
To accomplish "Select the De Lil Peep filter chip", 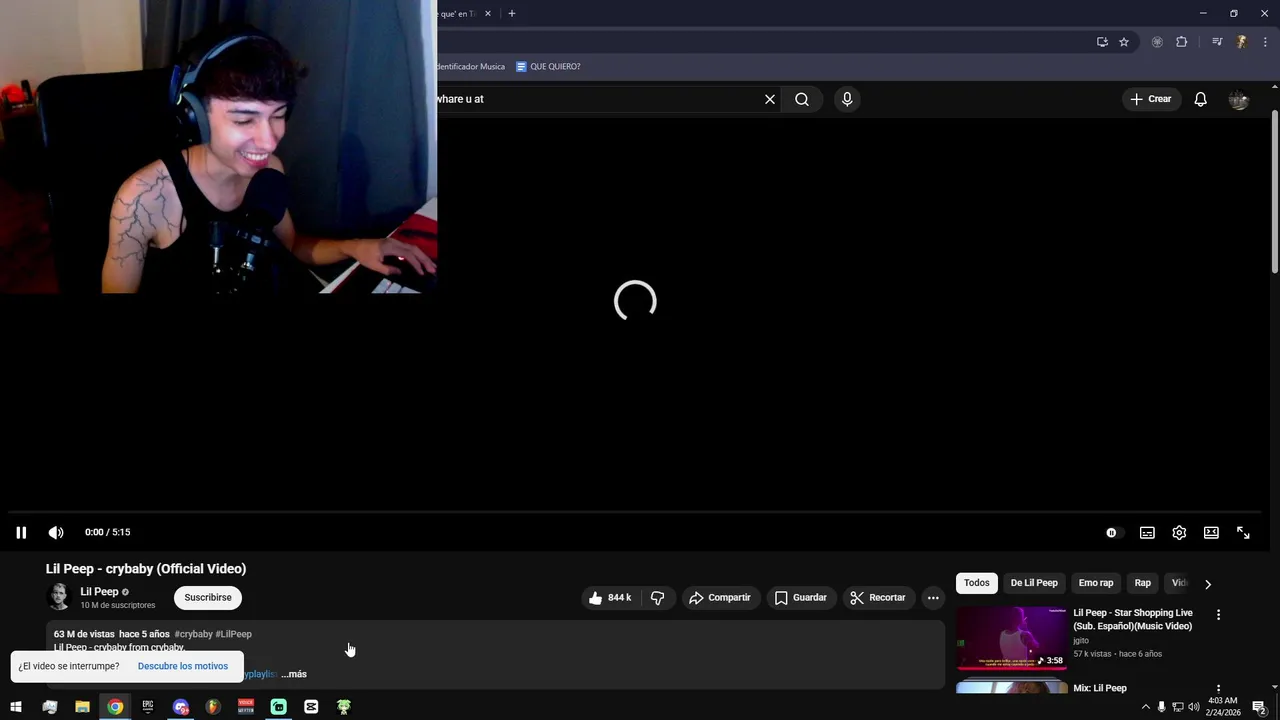I will point(1034,583).
